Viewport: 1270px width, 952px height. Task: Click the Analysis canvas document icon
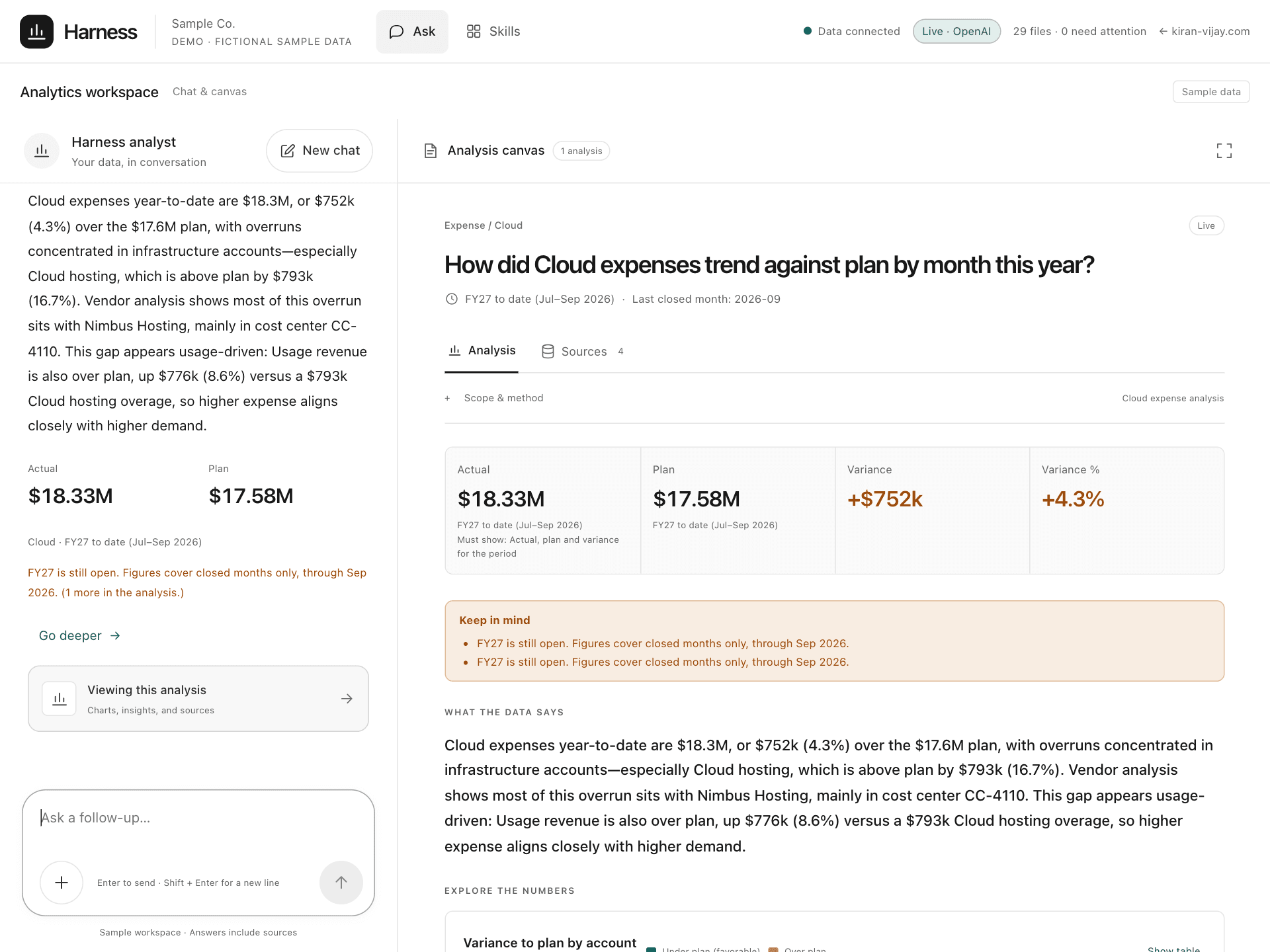click(x=431, y=151)
